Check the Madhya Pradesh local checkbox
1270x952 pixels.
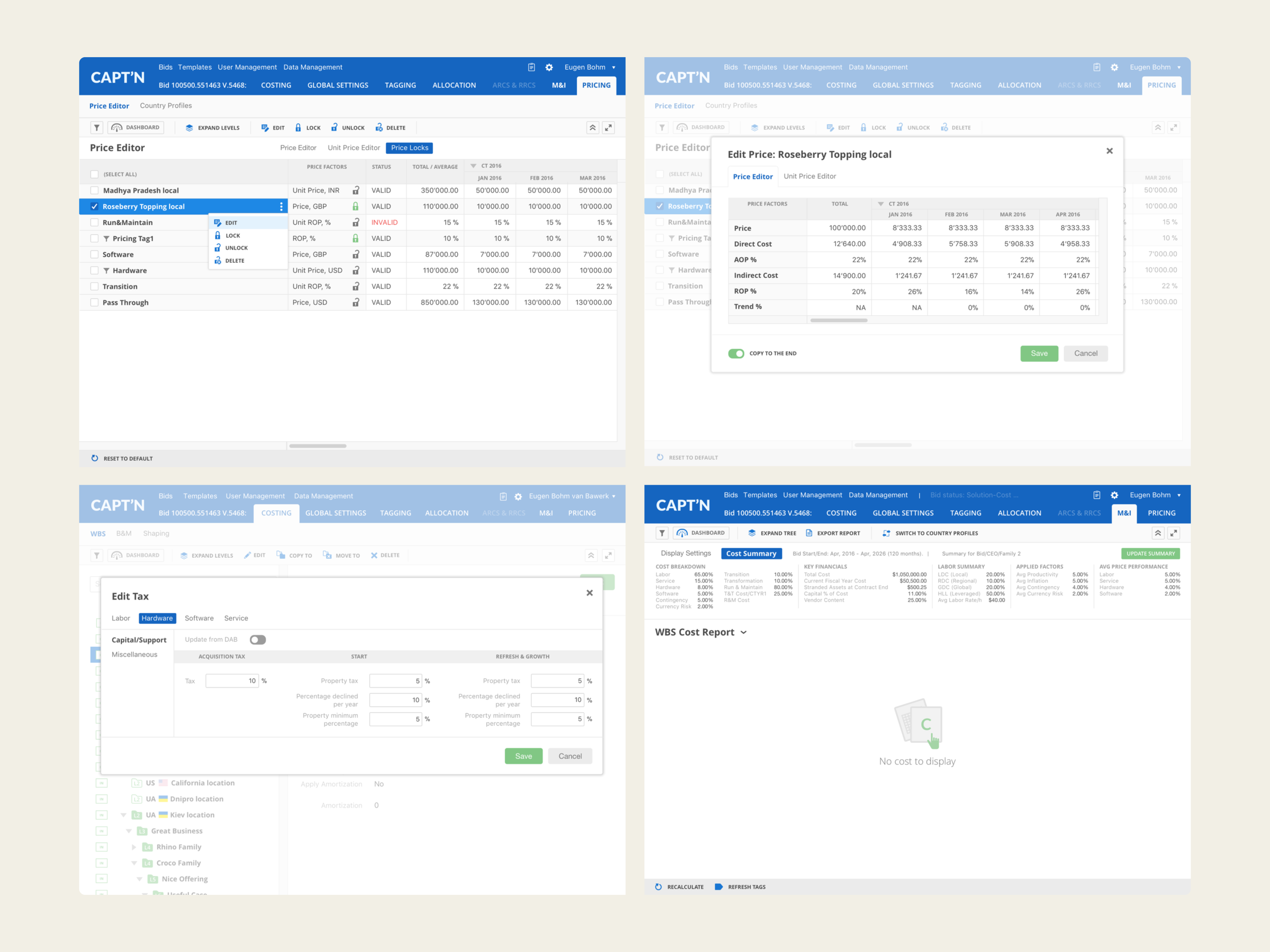tap(94, 190)
